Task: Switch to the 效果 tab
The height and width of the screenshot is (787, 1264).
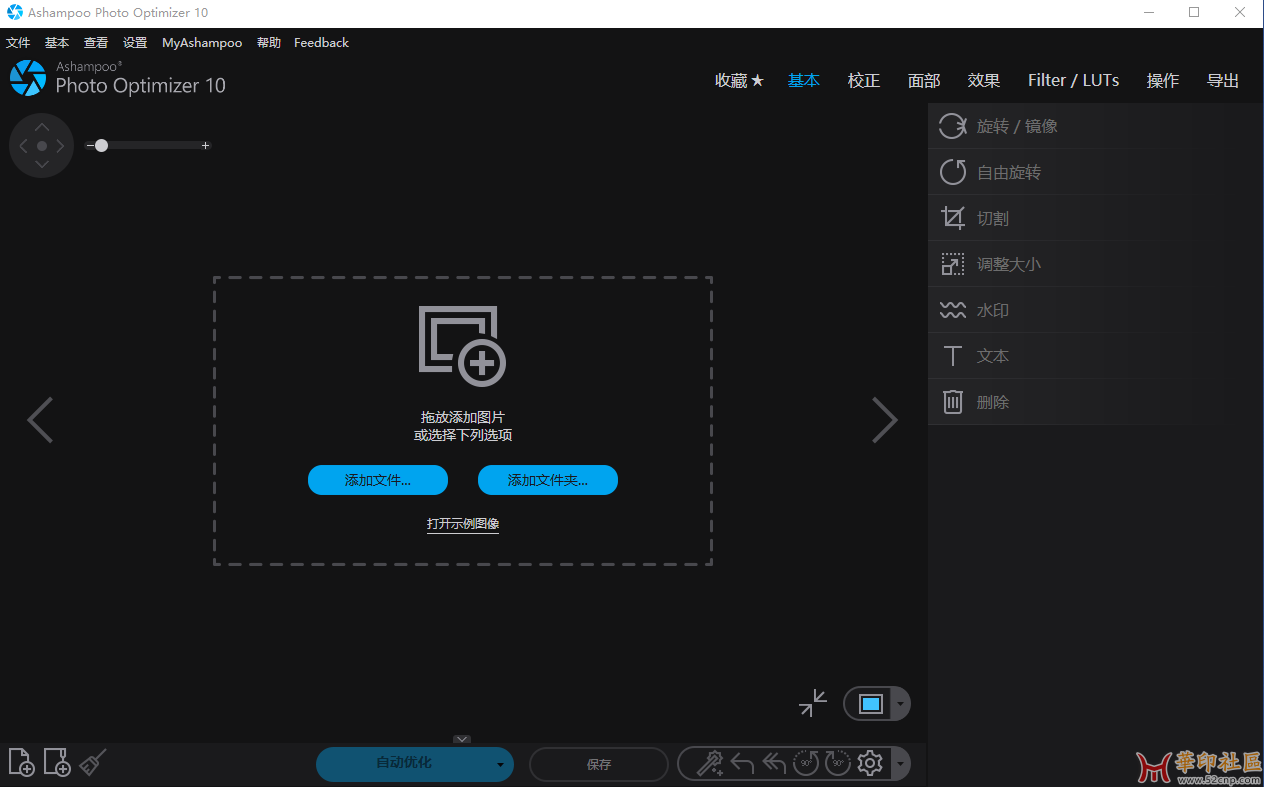Action: click(984, 81)
